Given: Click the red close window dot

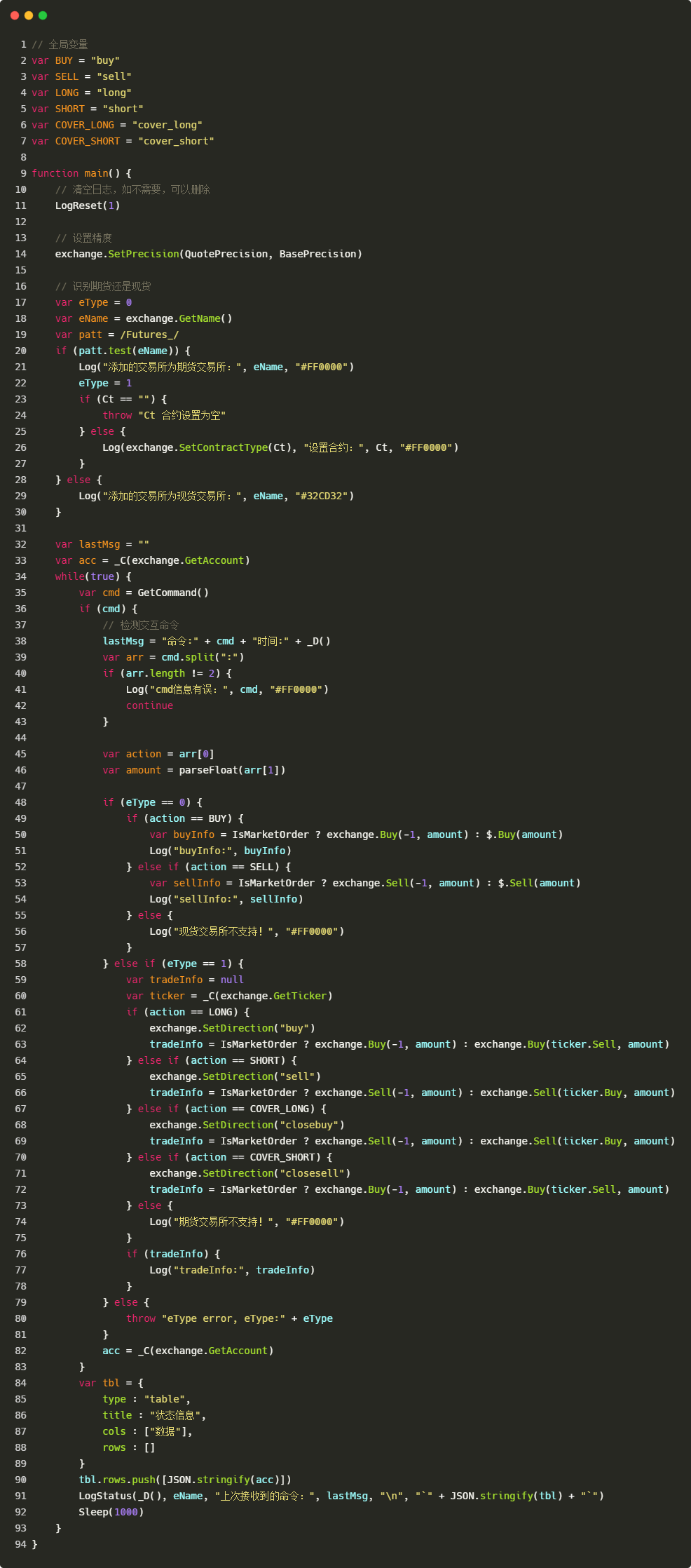Looking at the screenshot, I should click(x=15, y=15).
